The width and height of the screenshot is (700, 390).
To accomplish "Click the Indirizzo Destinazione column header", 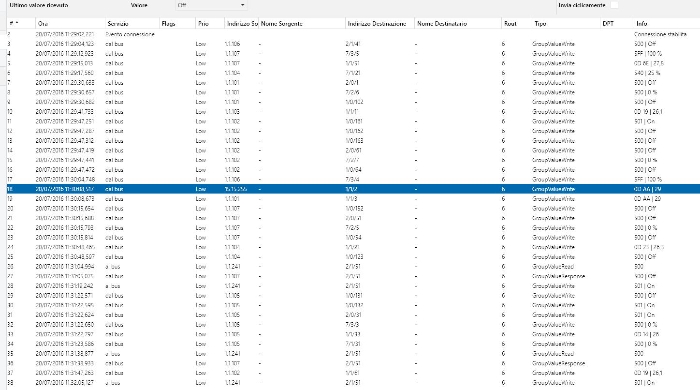I will pyautogui.click(x=380, y=23).
